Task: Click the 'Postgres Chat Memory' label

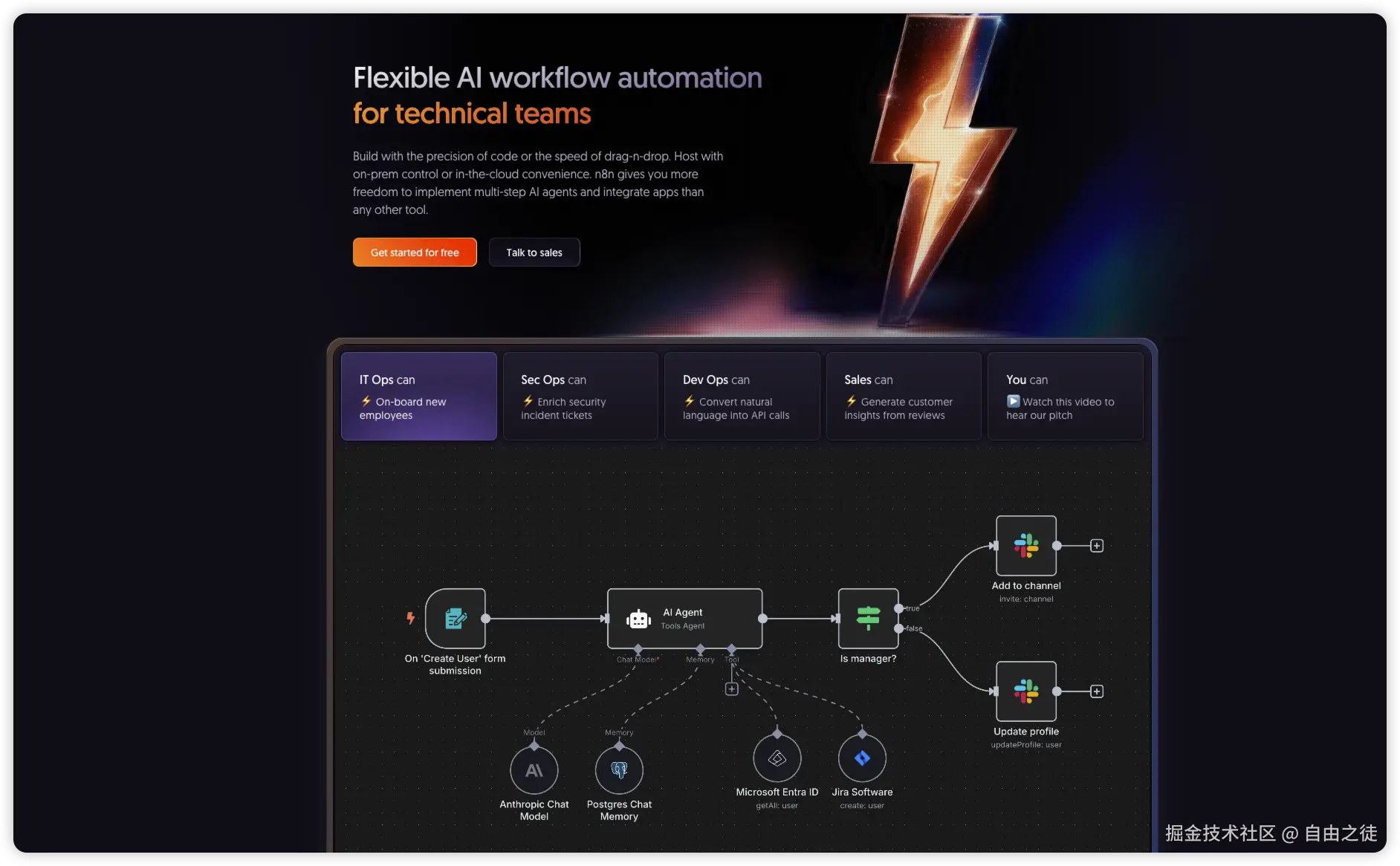Action: (619, 810)
